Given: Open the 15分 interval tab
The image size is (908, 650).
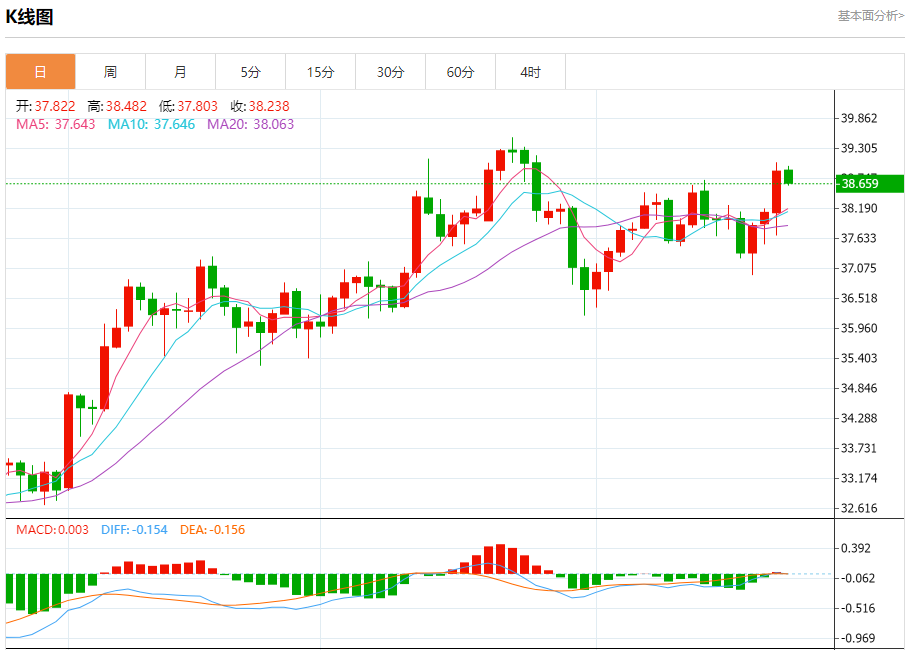Looking at the screenshot, I should click(x=320, y=72).
